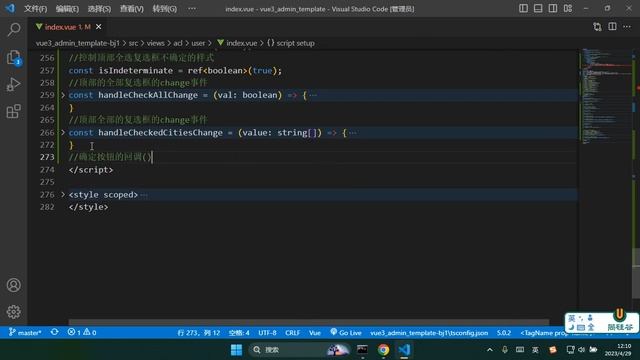The image size is (640, 360).
Task: Open the Run and Debug view
Action: click(13, 84)
